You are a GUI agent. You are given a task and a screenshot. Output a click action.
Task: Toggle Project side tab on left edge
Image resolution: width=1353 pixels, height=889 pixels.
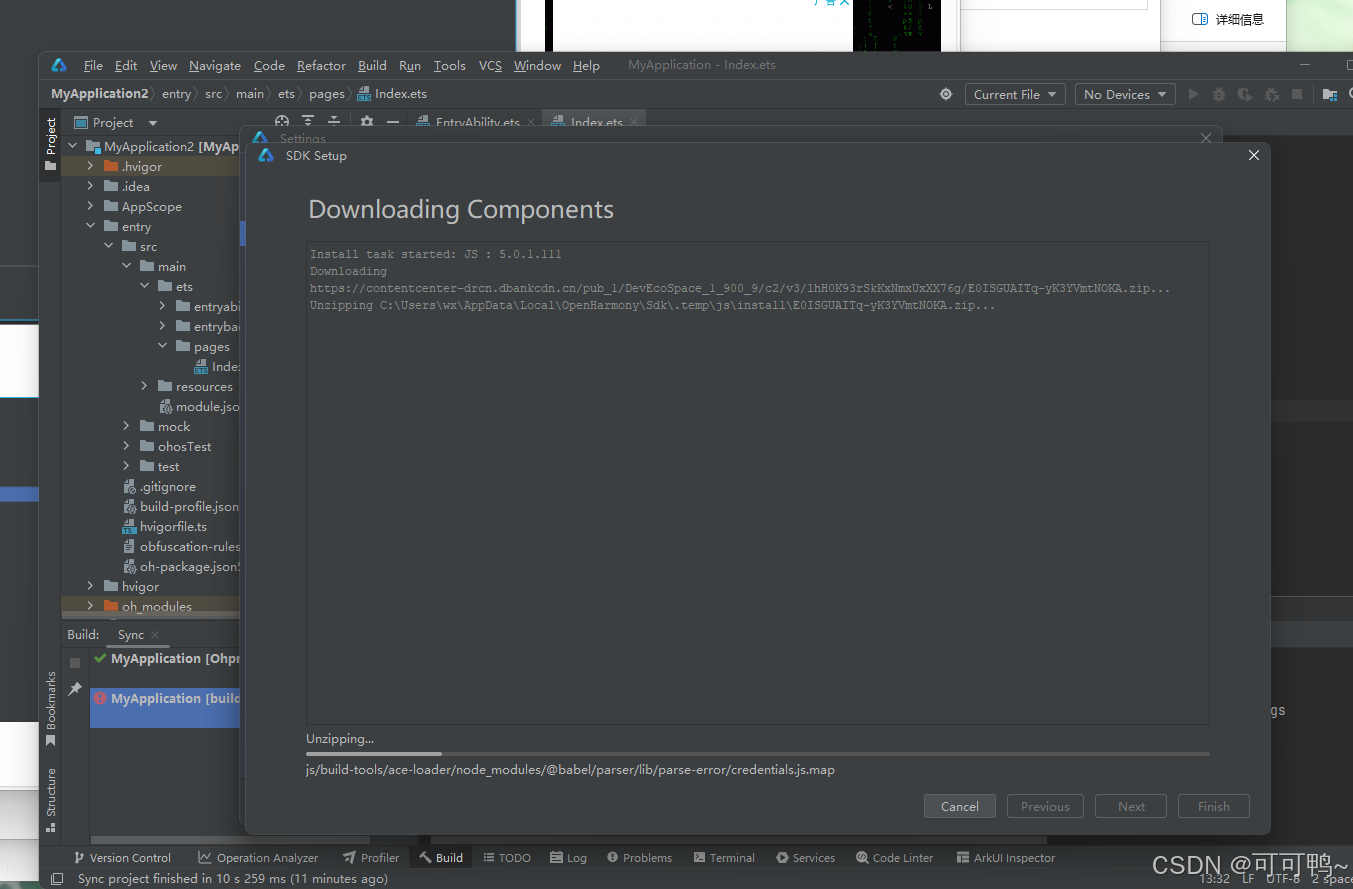pyautogui.click(x=50, y=145)
